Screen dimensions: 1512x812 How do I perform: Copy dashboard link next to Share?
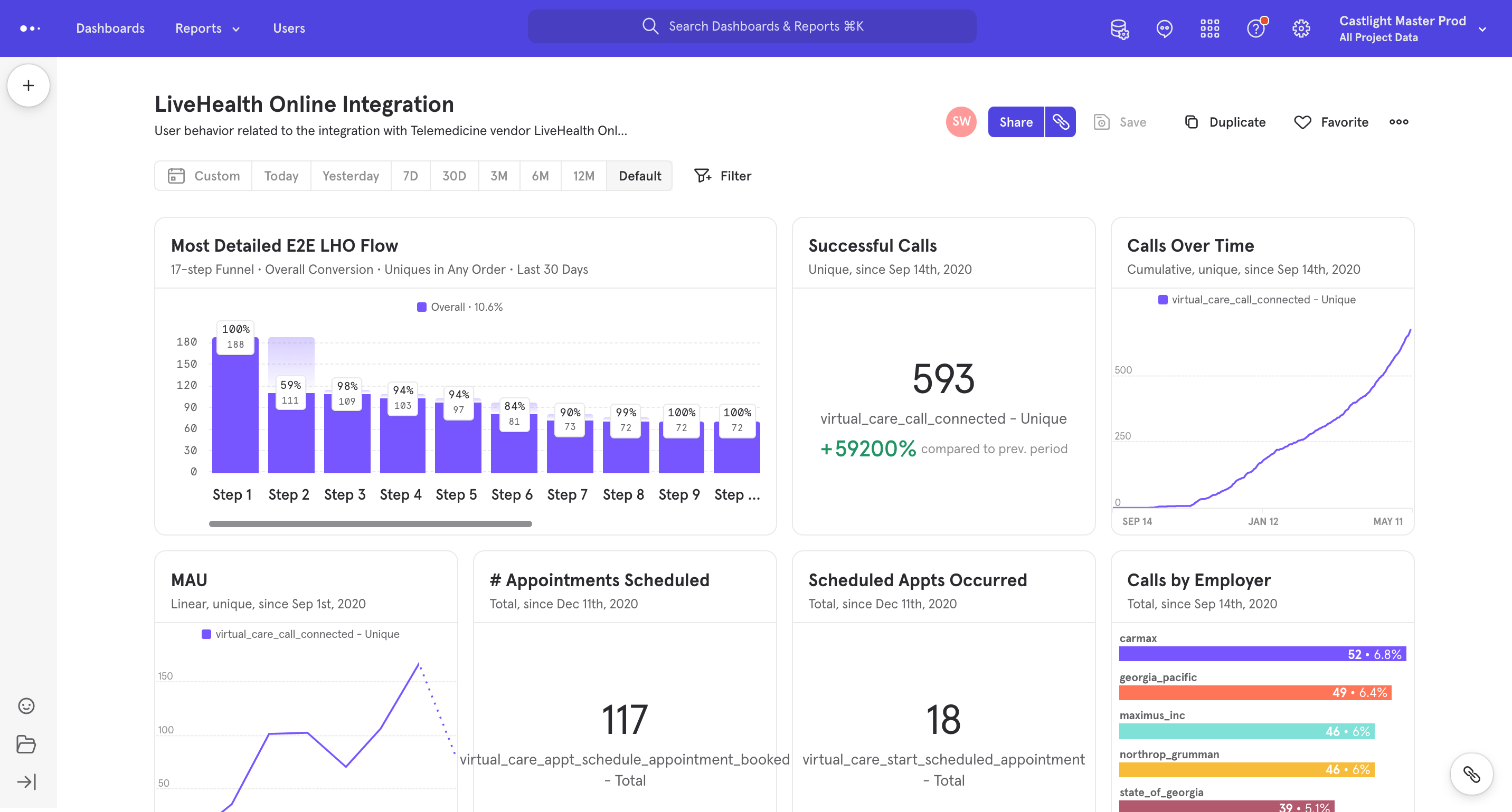pos(1060,122)
